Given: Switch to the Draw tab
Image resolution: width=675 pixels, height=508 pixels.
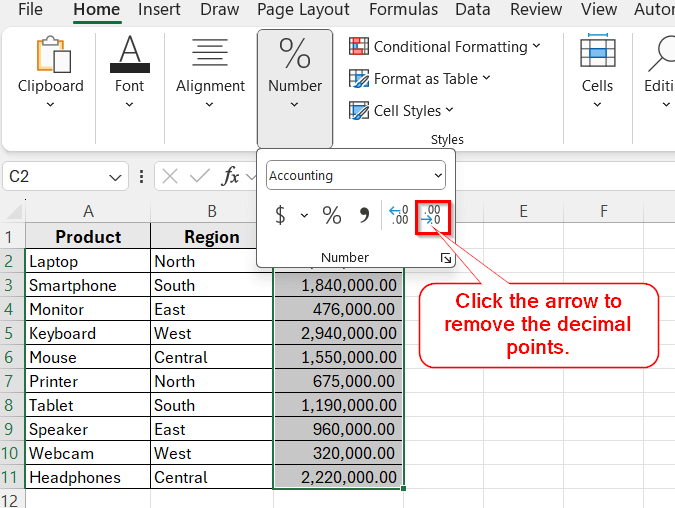Looking at the screenshot, I should pos(220,9).
